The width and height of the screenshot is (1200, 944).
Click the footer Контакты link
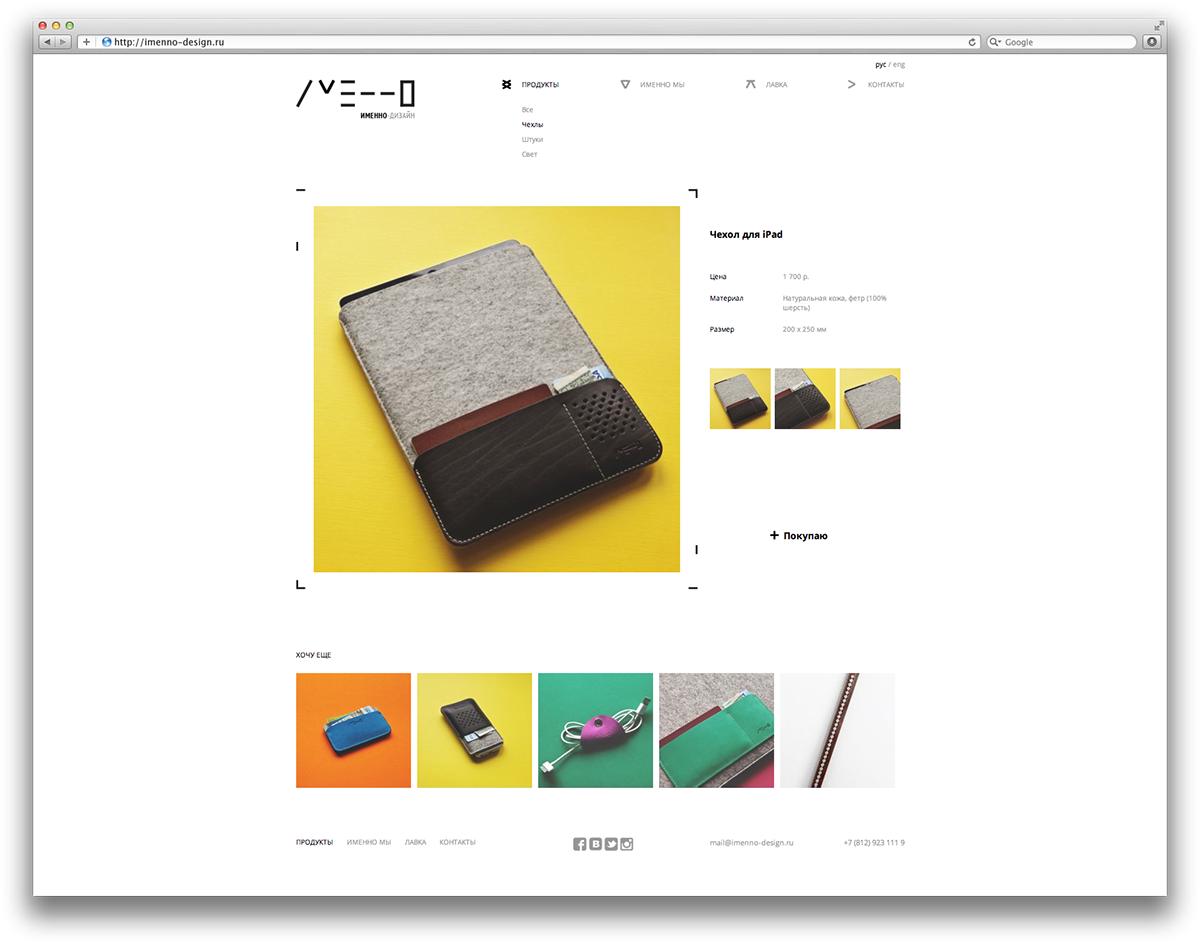[457, 843]
